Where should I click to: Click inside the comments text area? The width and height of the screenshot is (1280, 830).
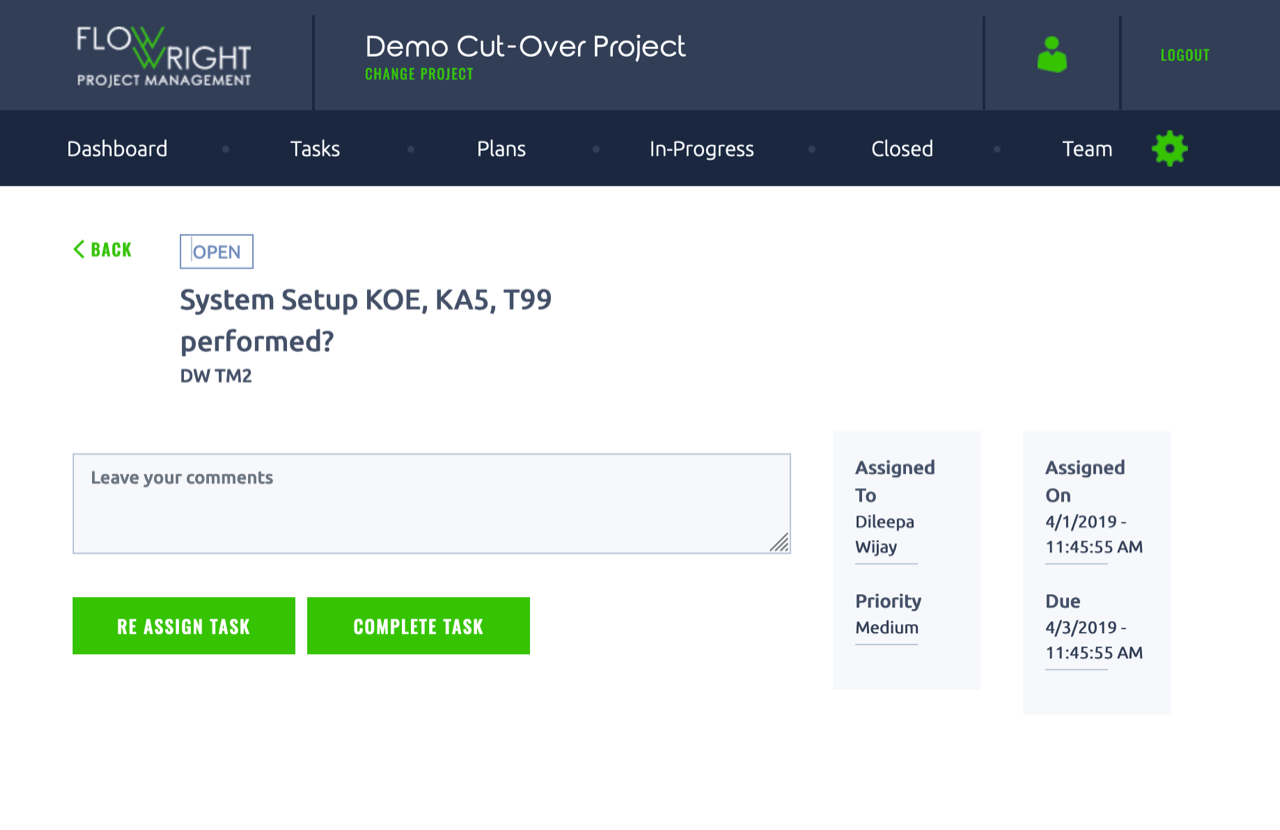[x=430, y=503]
